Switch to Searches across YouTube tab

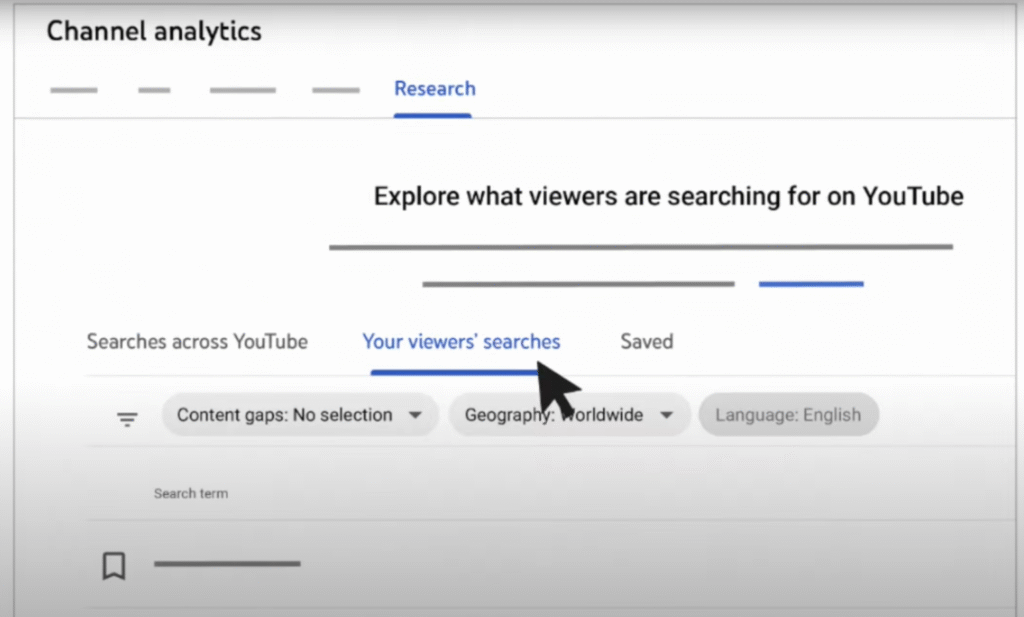tap(197, 342)
